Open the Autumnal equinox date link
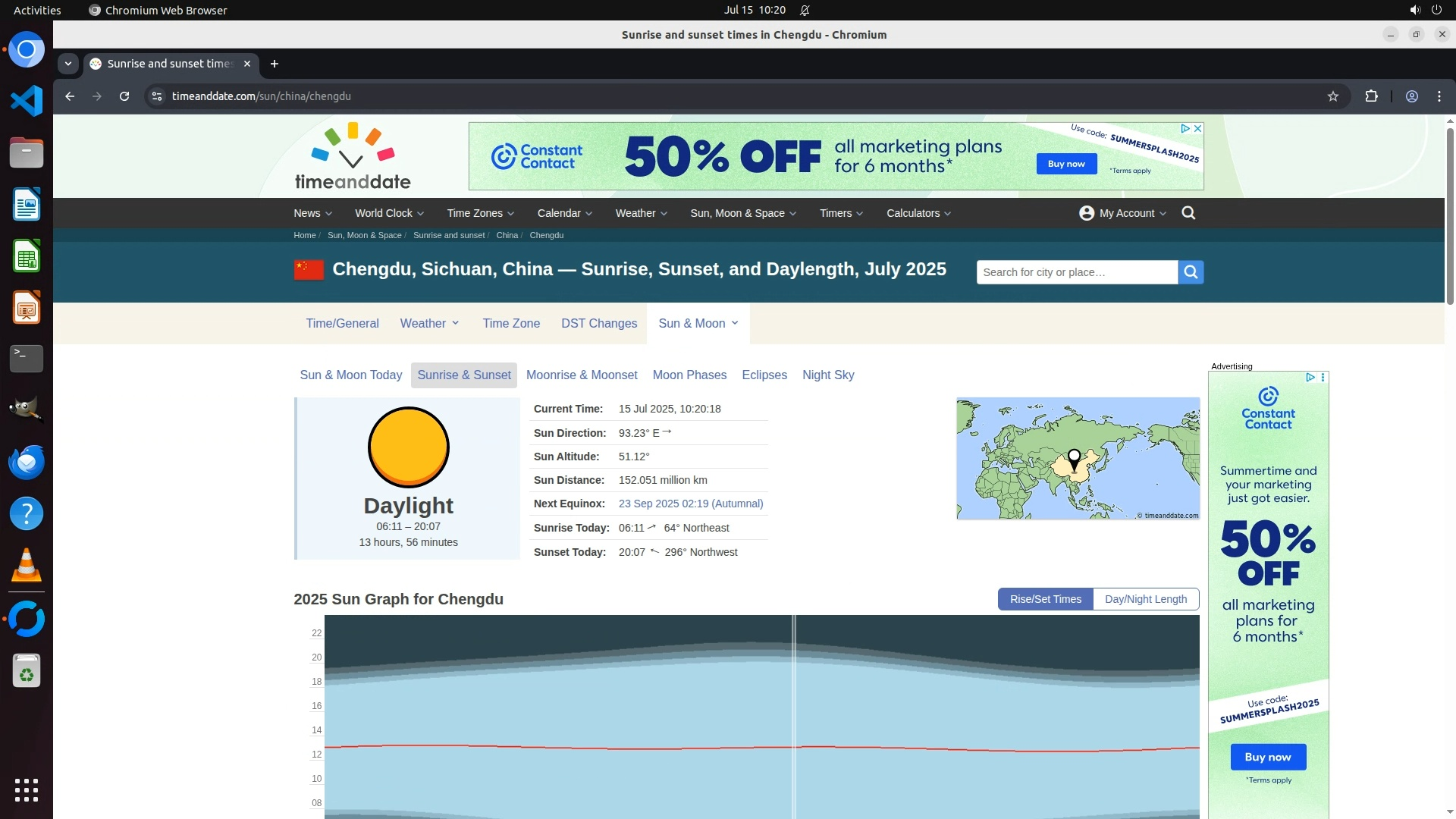1456x819 pixels. pos(690,504)
